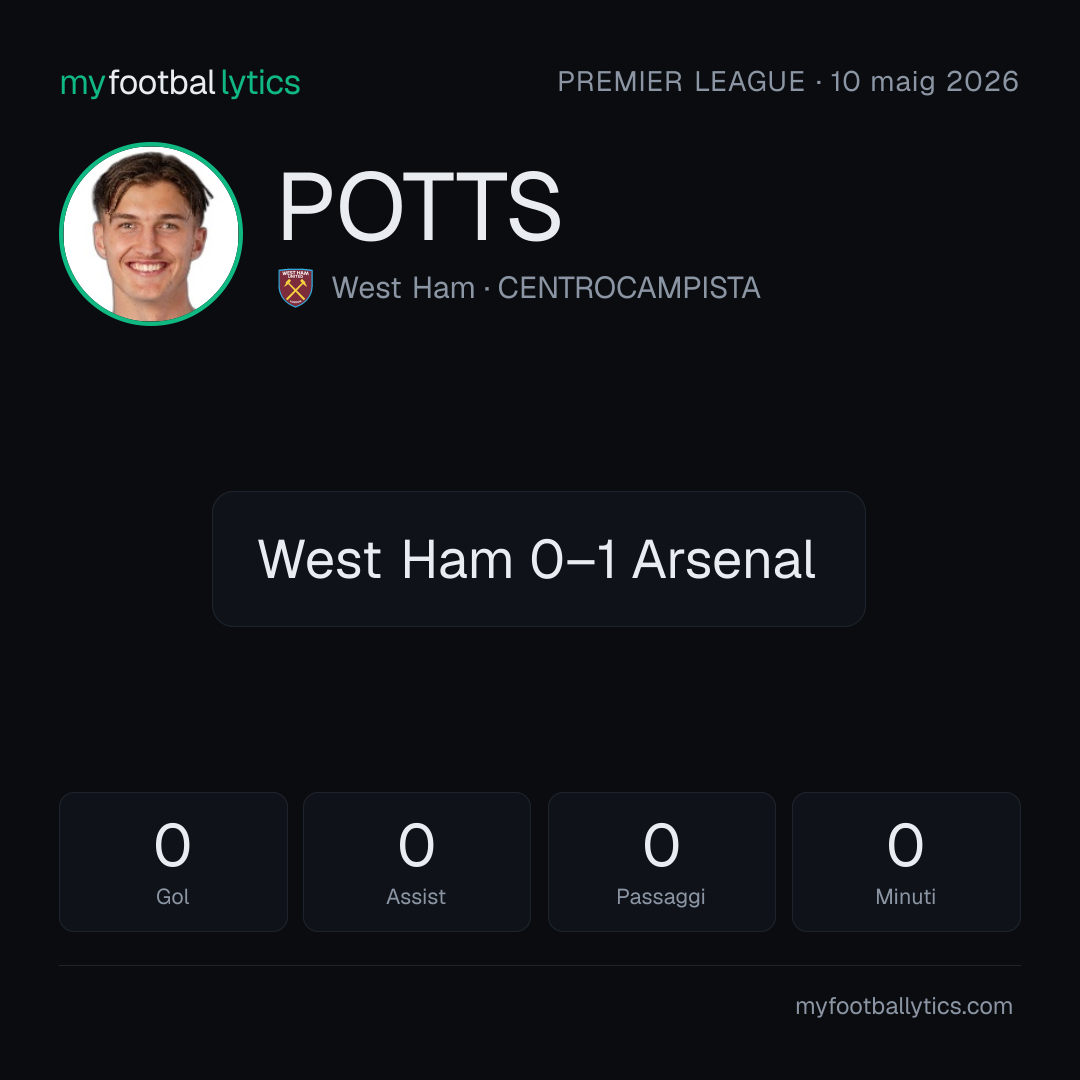The image size is (1080, 1080).
Task: Click the 10 maig 2026 date
Action: (924, 82)
